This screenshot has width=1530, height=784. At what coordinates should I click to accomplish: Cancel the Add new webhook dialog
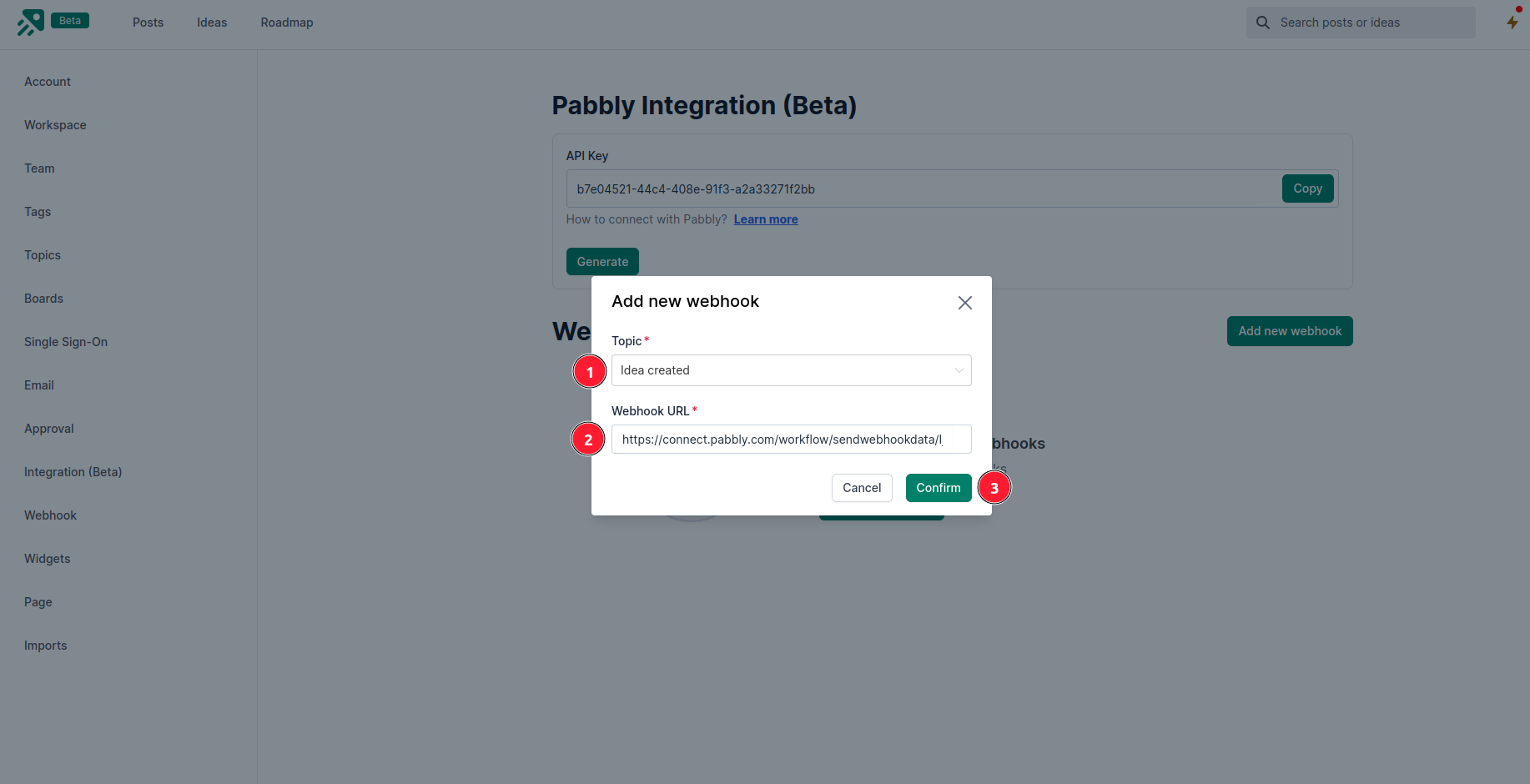[x=862, y=488]
